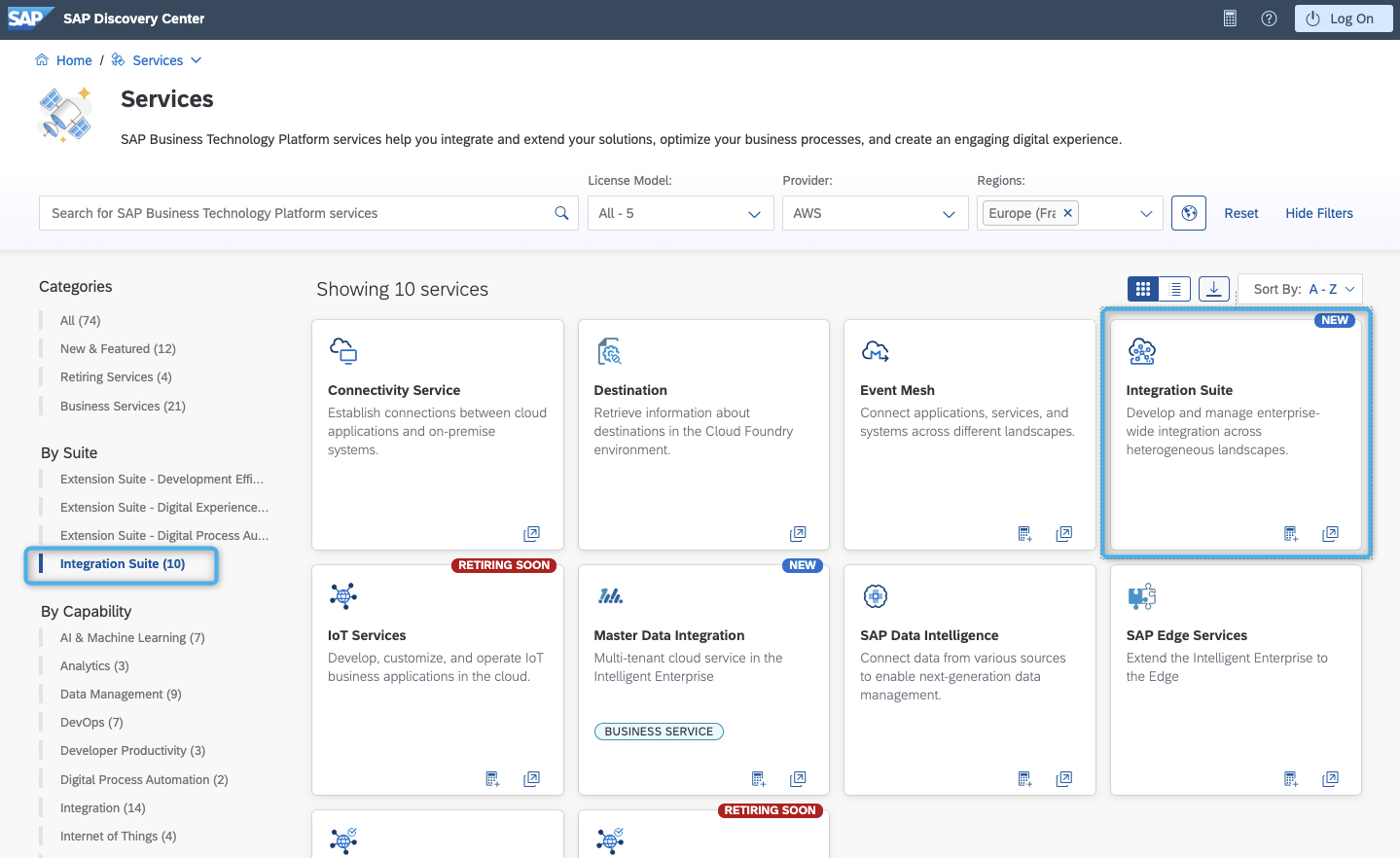Add SAP Data Intelligence to estimator icon
The height and width of the screenshot is (858, 1400).
[x=1024, y=779]
